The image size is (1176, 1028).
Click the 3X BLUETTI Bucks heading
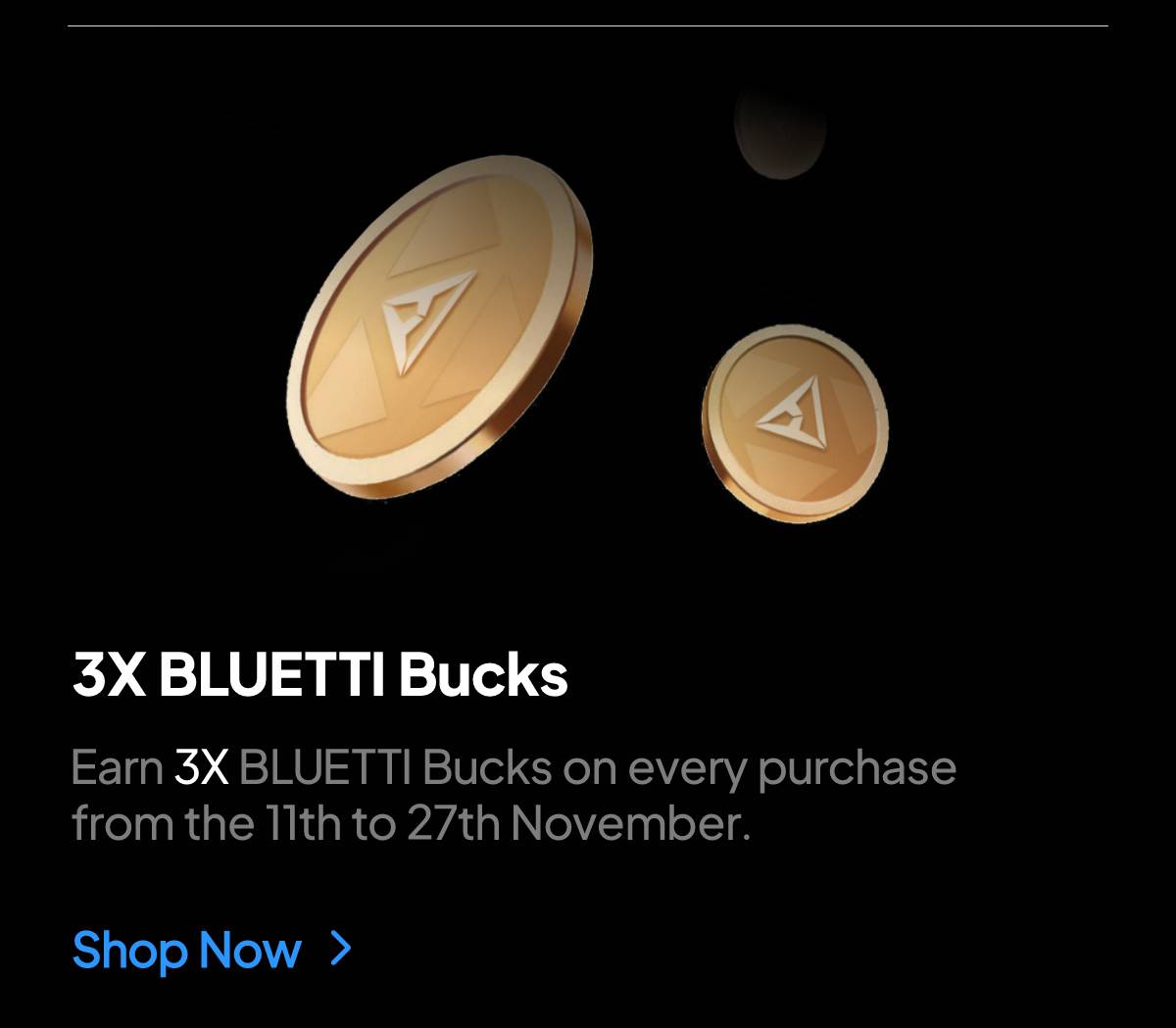pos(319,675)
